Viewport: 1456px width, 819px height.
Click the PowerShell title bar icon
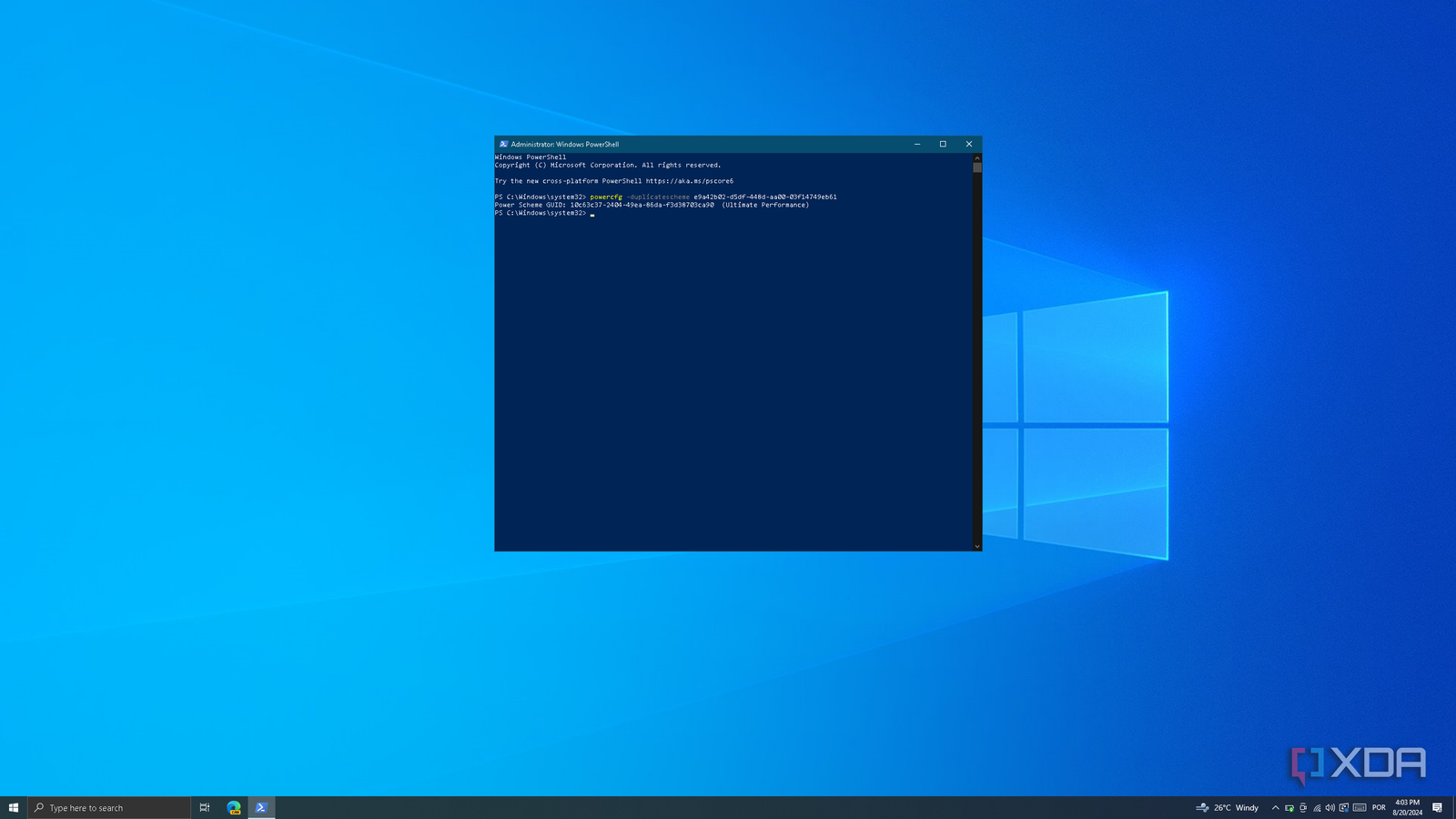(501, 144)
